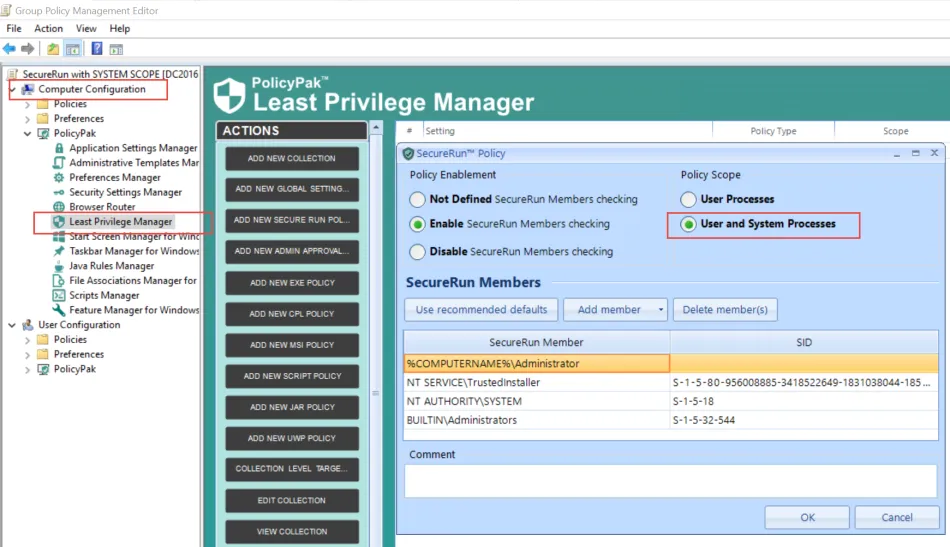Open the Action menu
The width and height of the screenshot is (950, 547).
48,28
